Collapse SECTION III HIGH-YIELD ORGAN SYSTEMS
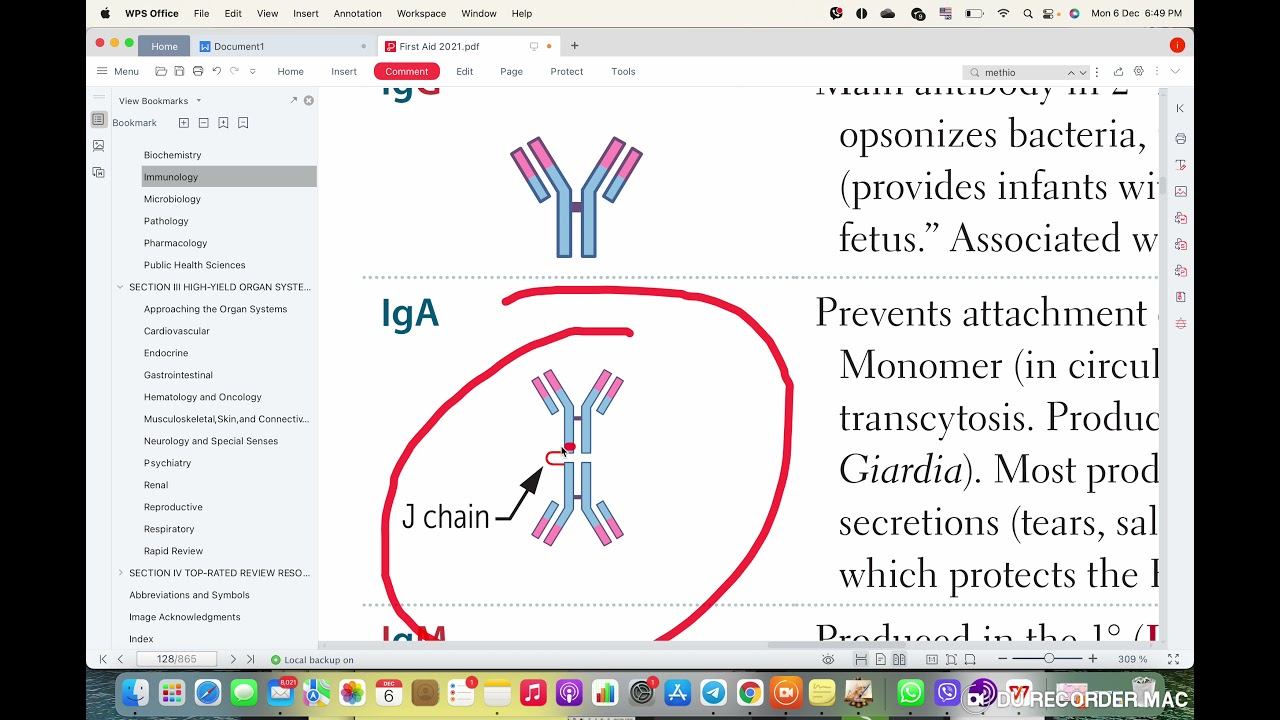The image size is (1280, 720). (120, 287)
